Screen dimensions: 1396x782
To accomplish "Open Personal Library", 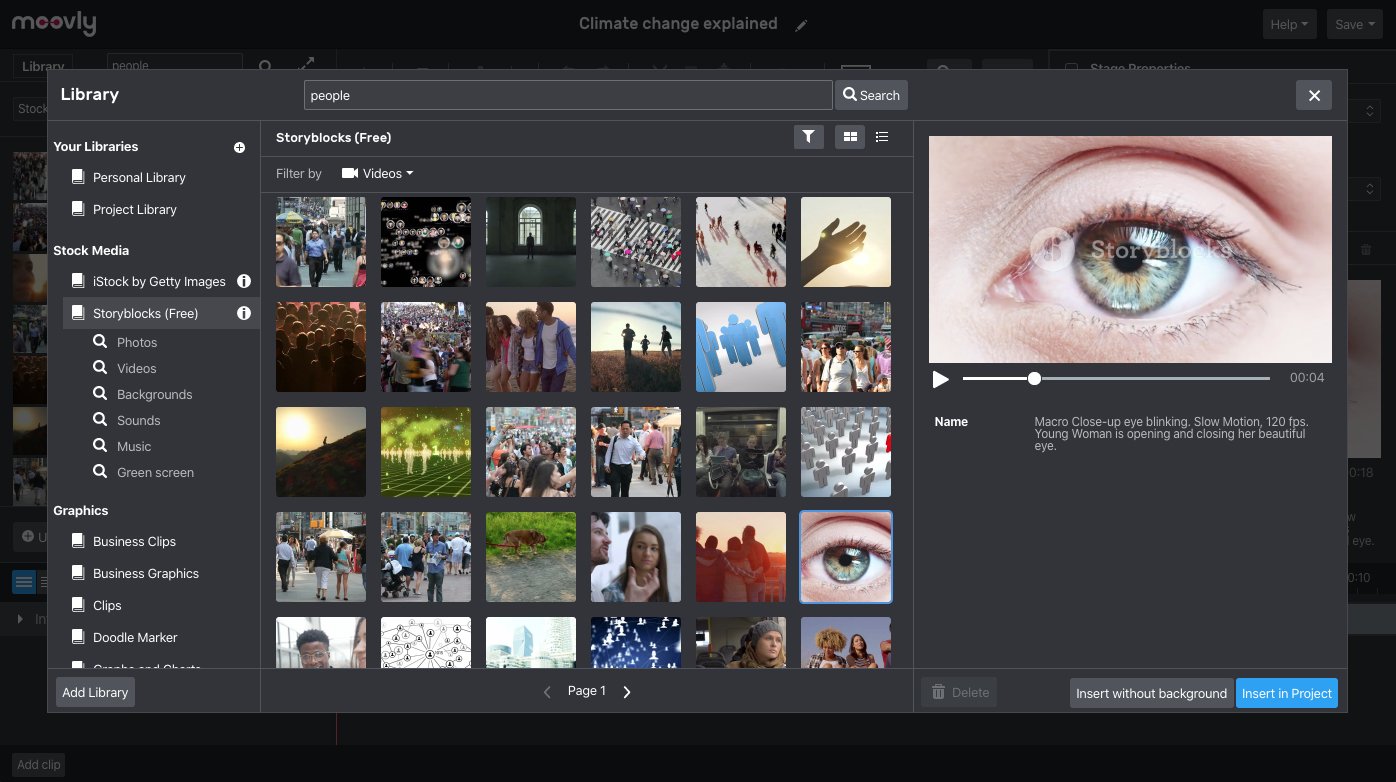I will click(x=139, y=177).
